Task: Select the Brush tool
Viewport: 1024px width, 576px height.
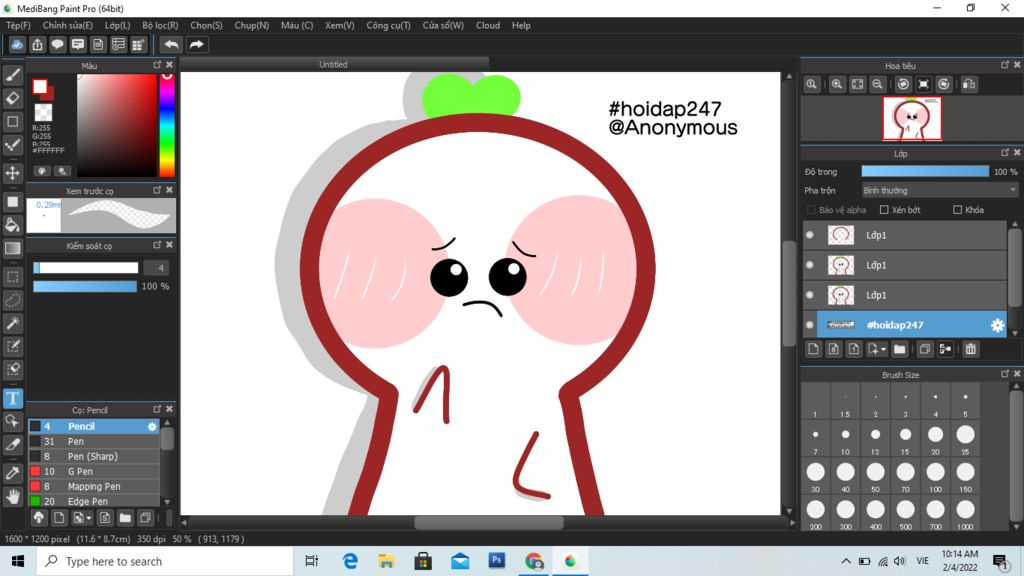Action: [12, 75]
